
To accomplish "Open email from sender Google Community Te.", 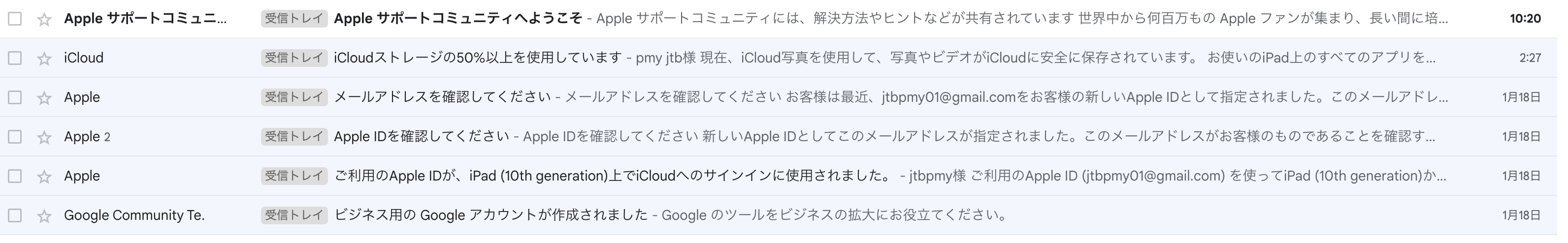I will point(134,215).
